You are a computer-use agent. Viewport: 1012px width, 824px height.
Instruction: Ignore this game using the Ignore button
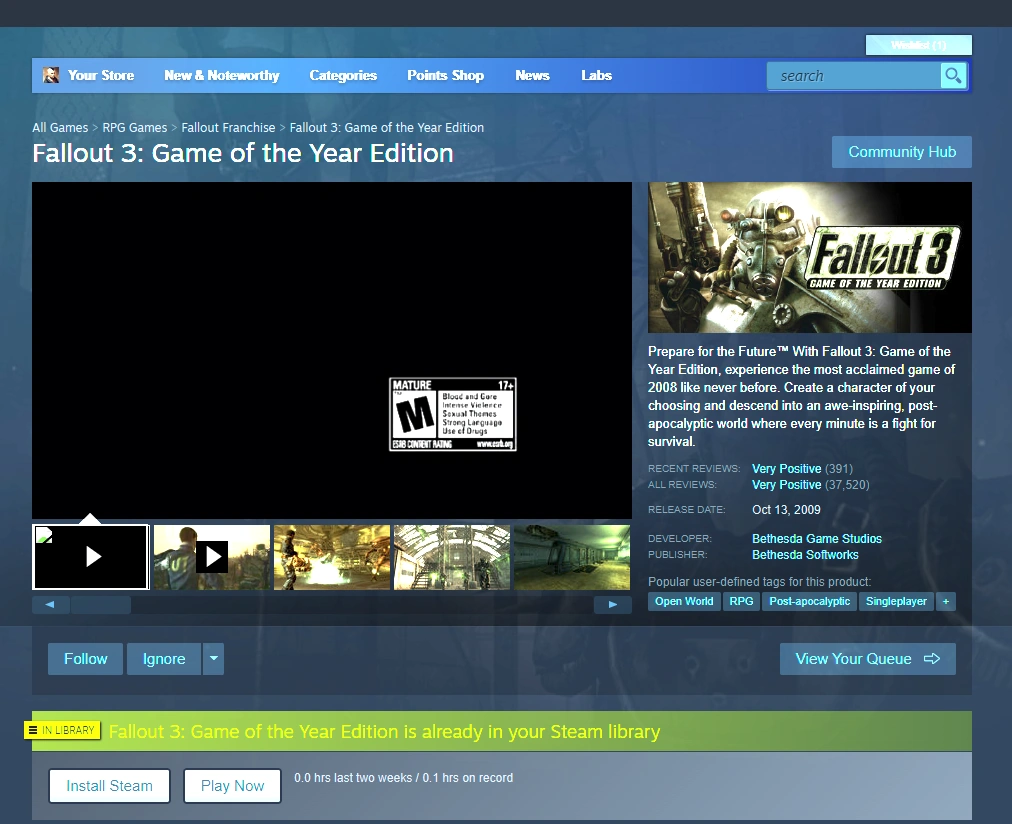pos(163,658)
